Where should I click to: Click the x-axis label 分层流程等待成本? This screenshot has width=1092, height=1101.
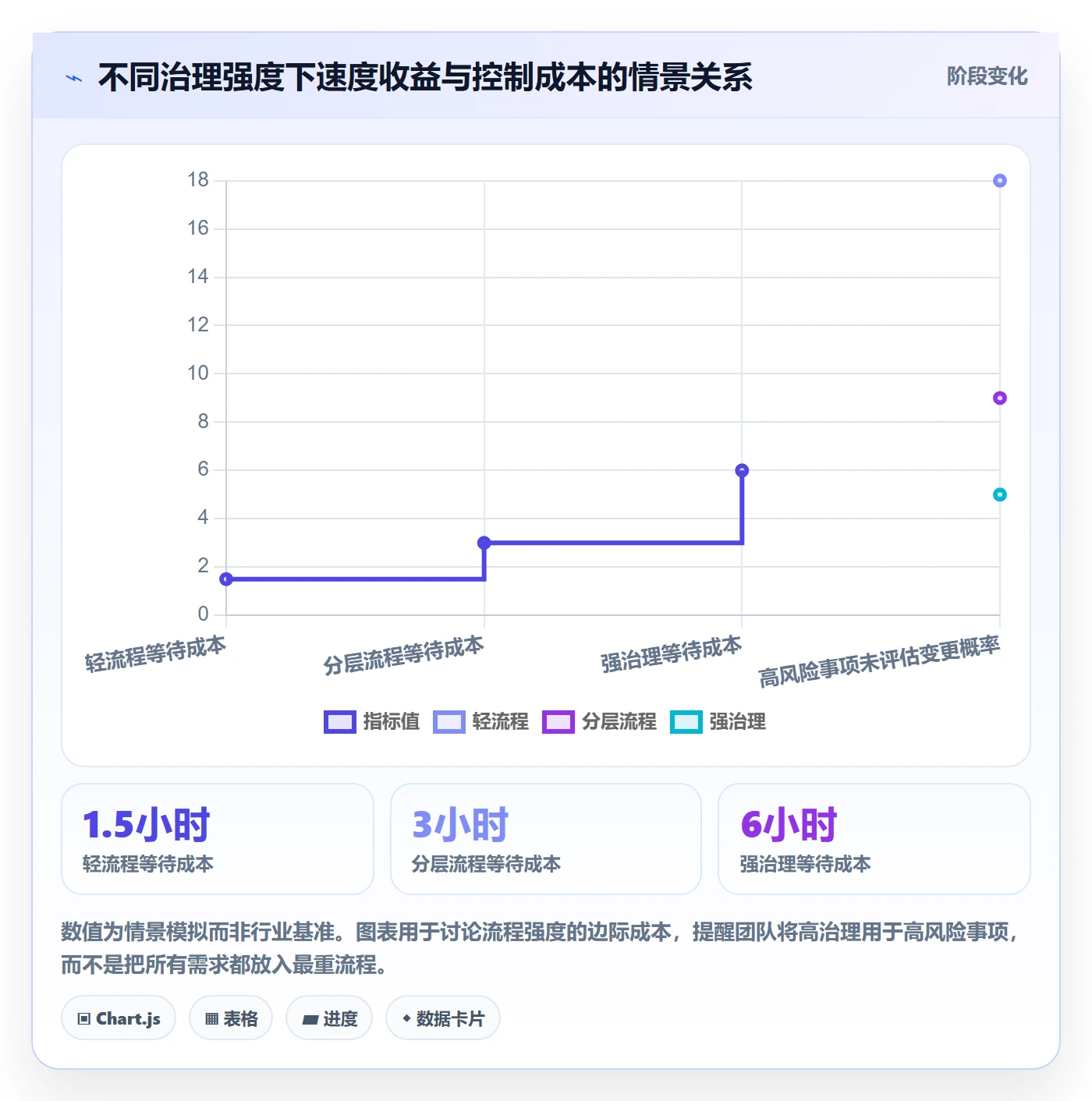[403, 655]
